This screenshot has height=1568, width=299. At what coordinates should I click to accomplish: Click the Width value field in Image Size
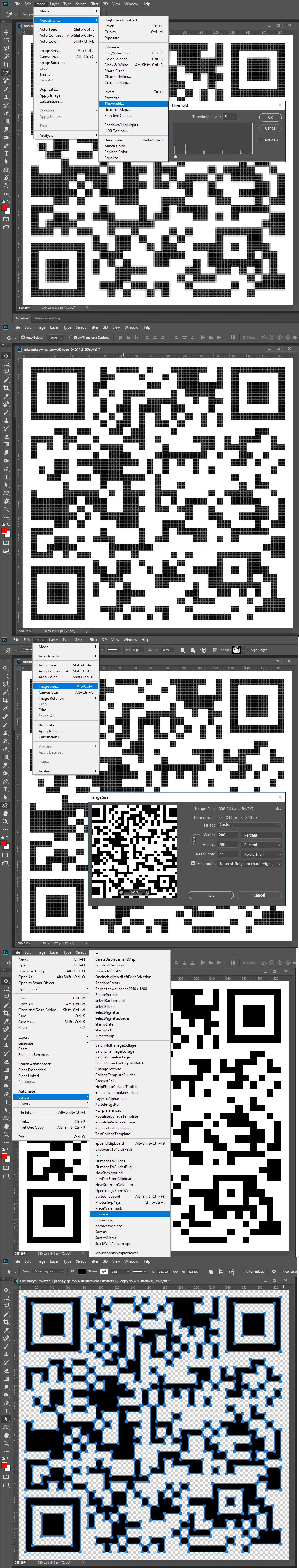(228, 835)
